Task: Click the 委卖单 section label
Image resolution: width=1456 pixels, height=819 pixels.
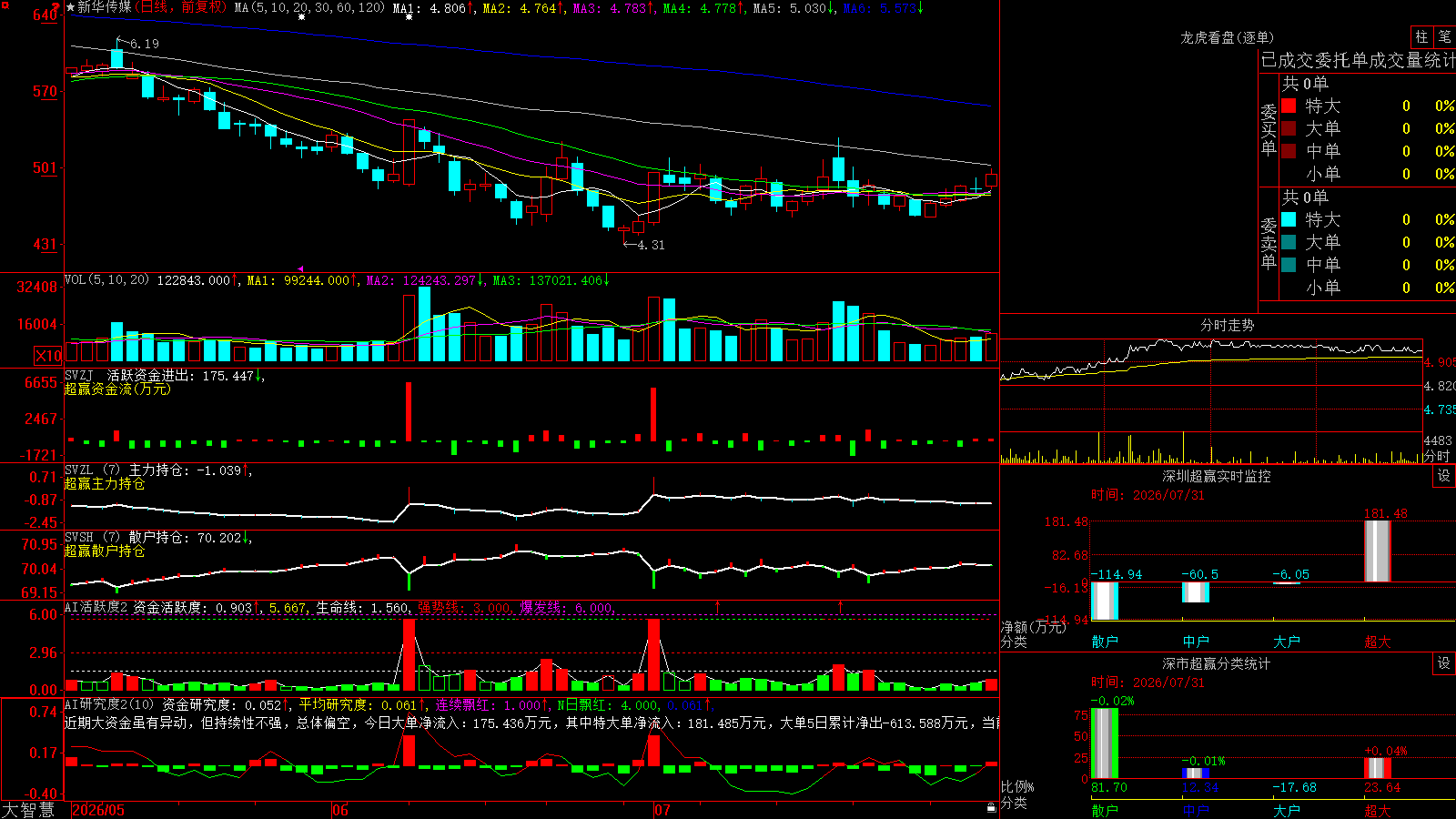Action: (1269, 243)
